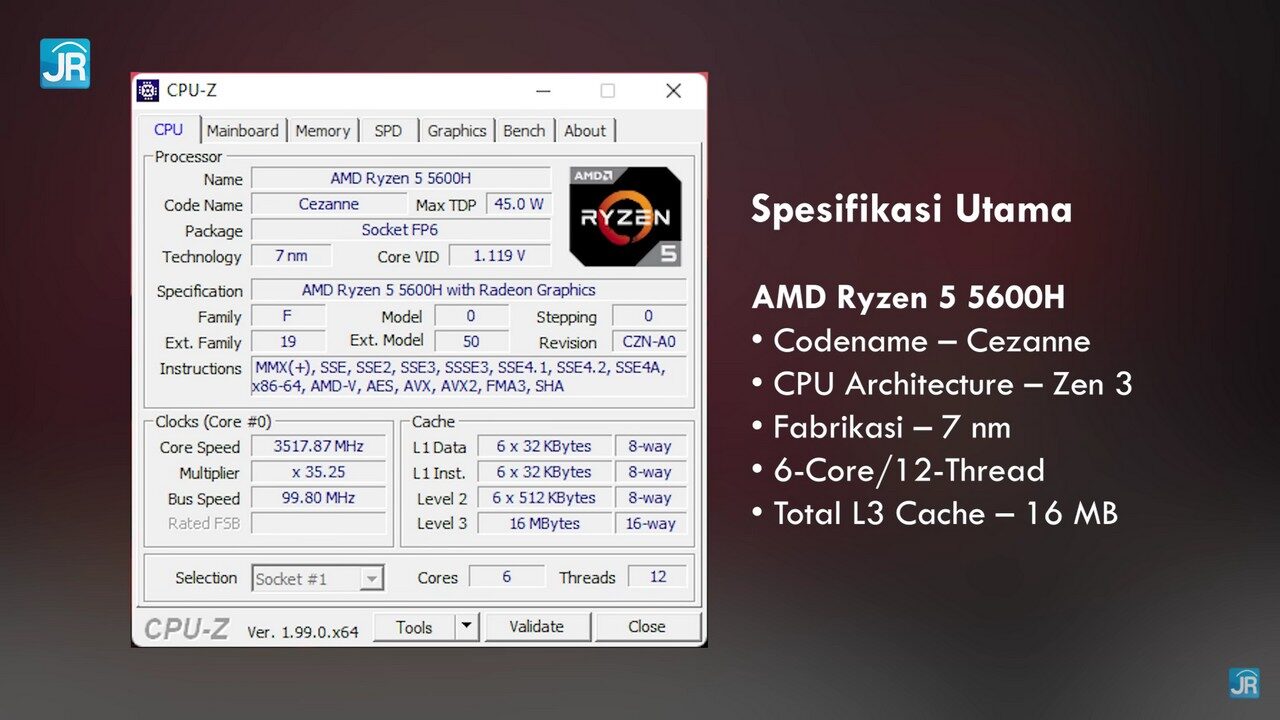Click the Core Speed value field
Image resolution: width=1280 pixels, height=720 pixels.
pos(318,447)
